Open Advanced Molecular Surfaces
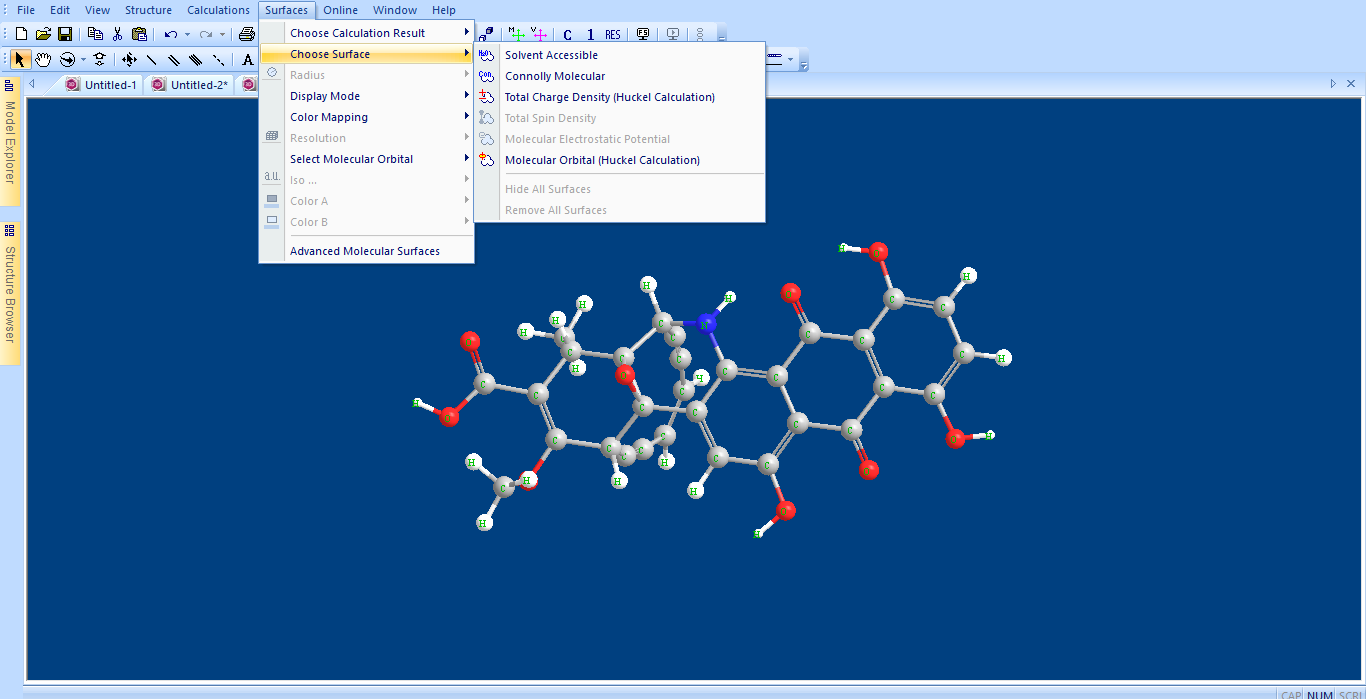Viewport: 1366px width, 699px height. (x=365, y=251)
